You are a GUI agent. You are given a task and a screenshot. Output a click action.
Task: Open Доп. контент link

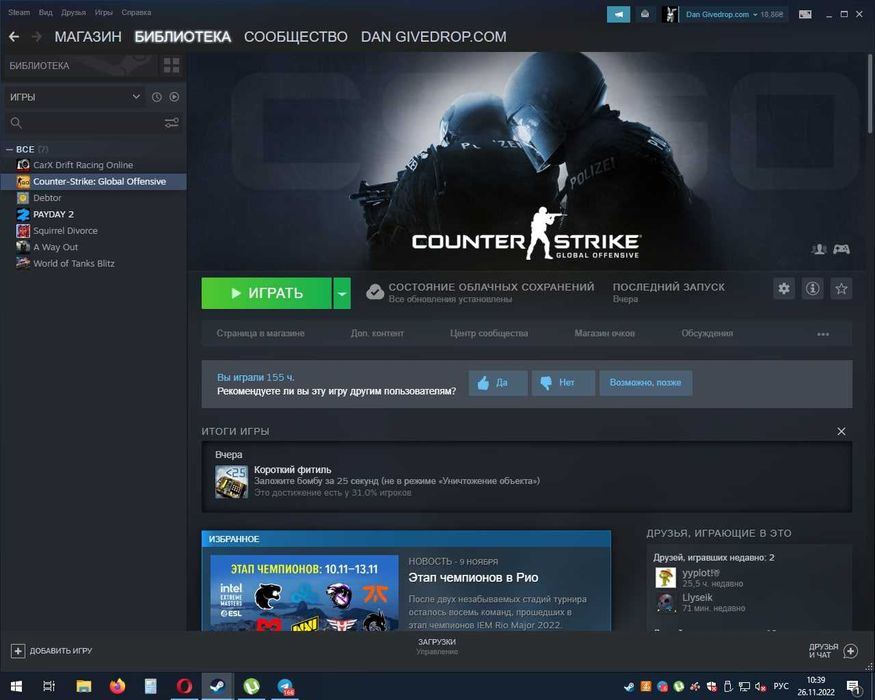coord(377,333)
